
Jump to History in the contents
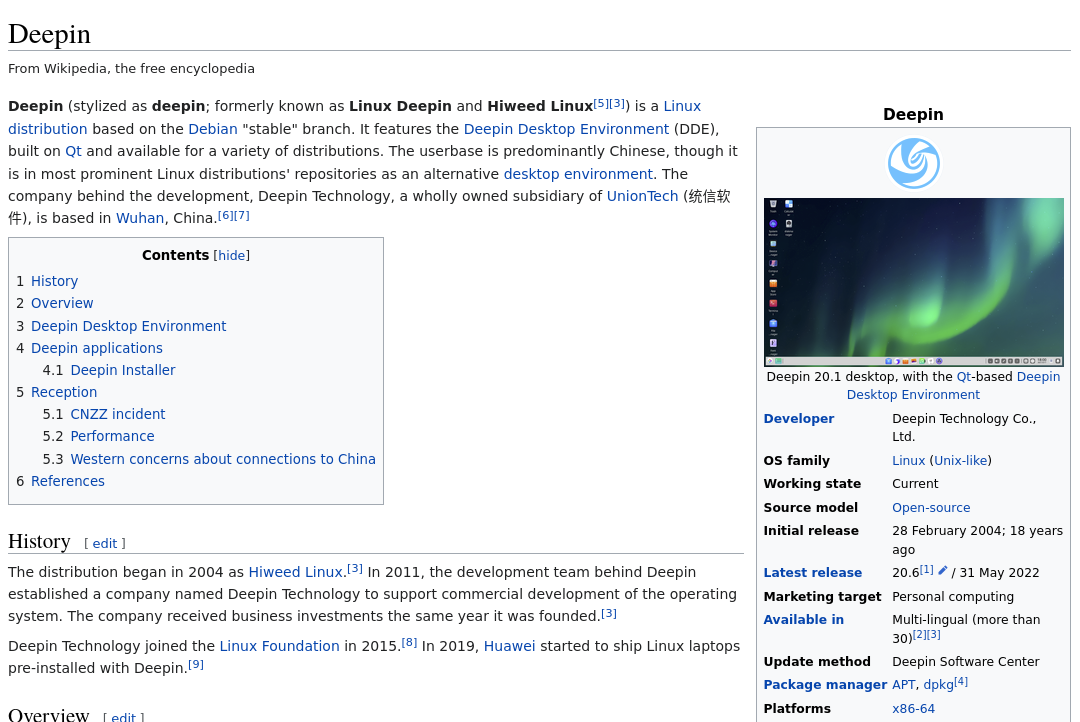(x=54, y=281)
